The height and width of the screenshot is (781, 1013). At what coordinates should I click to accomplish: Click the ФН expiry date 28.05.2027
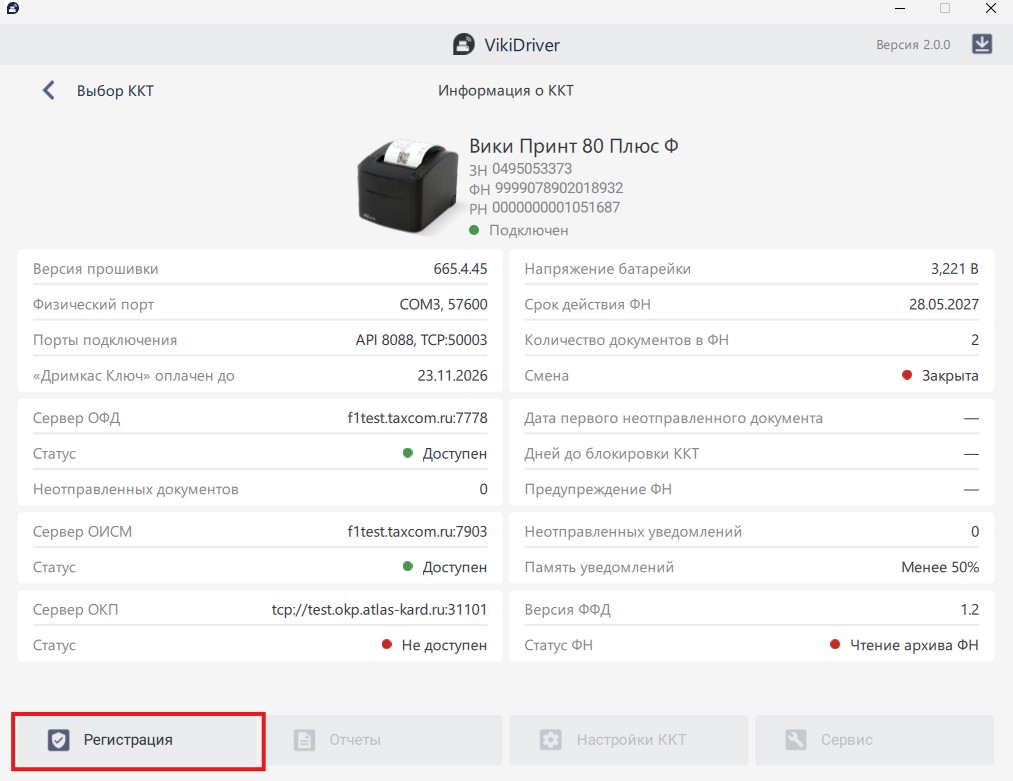click(x=943, y=304)
